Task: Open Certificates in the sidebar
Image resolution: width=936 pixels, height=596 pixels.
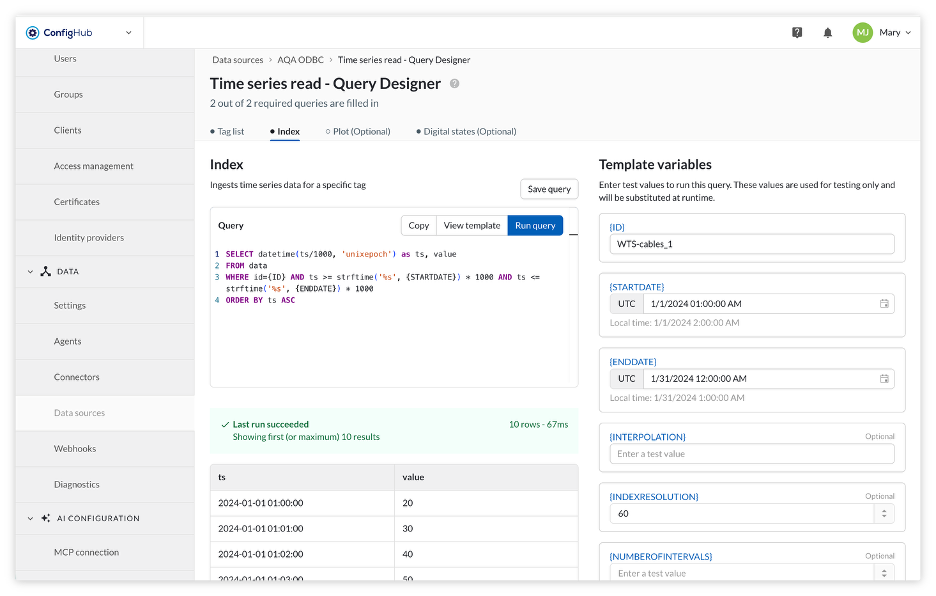Action: pos(105,202)
